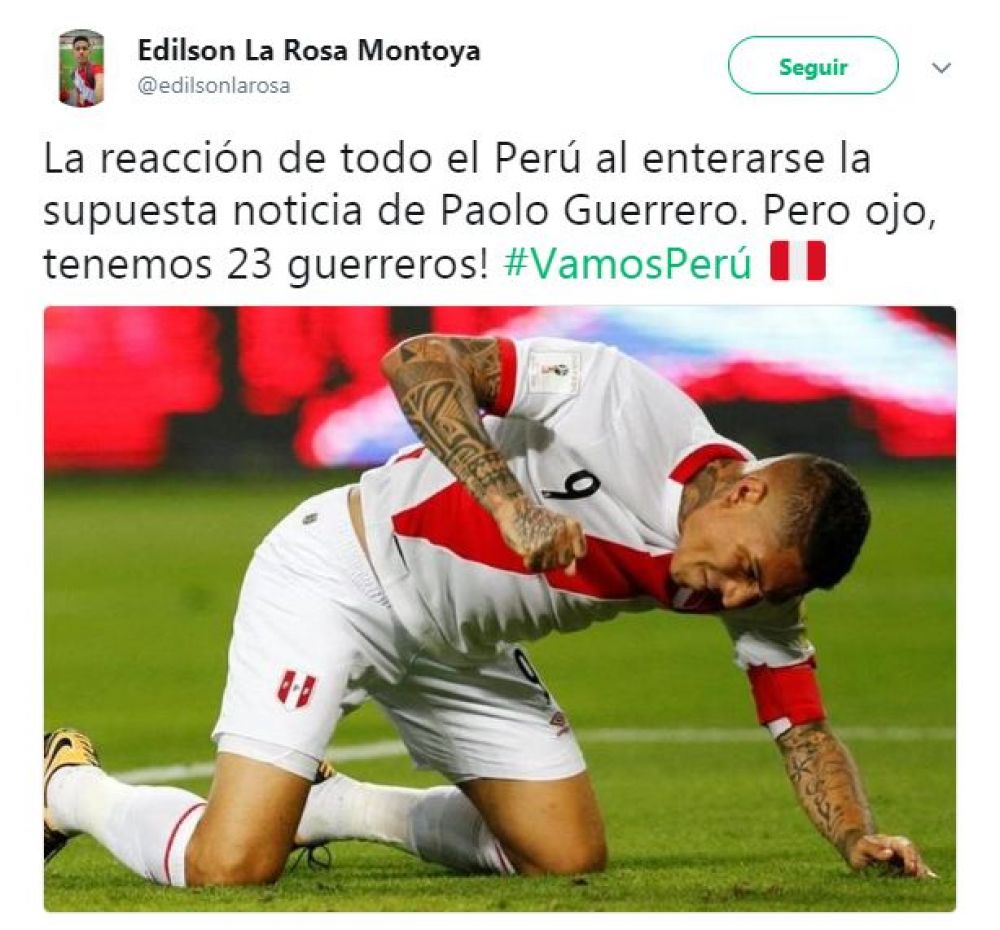
Task: Expand the tweet options chevron menu
Action: coord(941,67)
